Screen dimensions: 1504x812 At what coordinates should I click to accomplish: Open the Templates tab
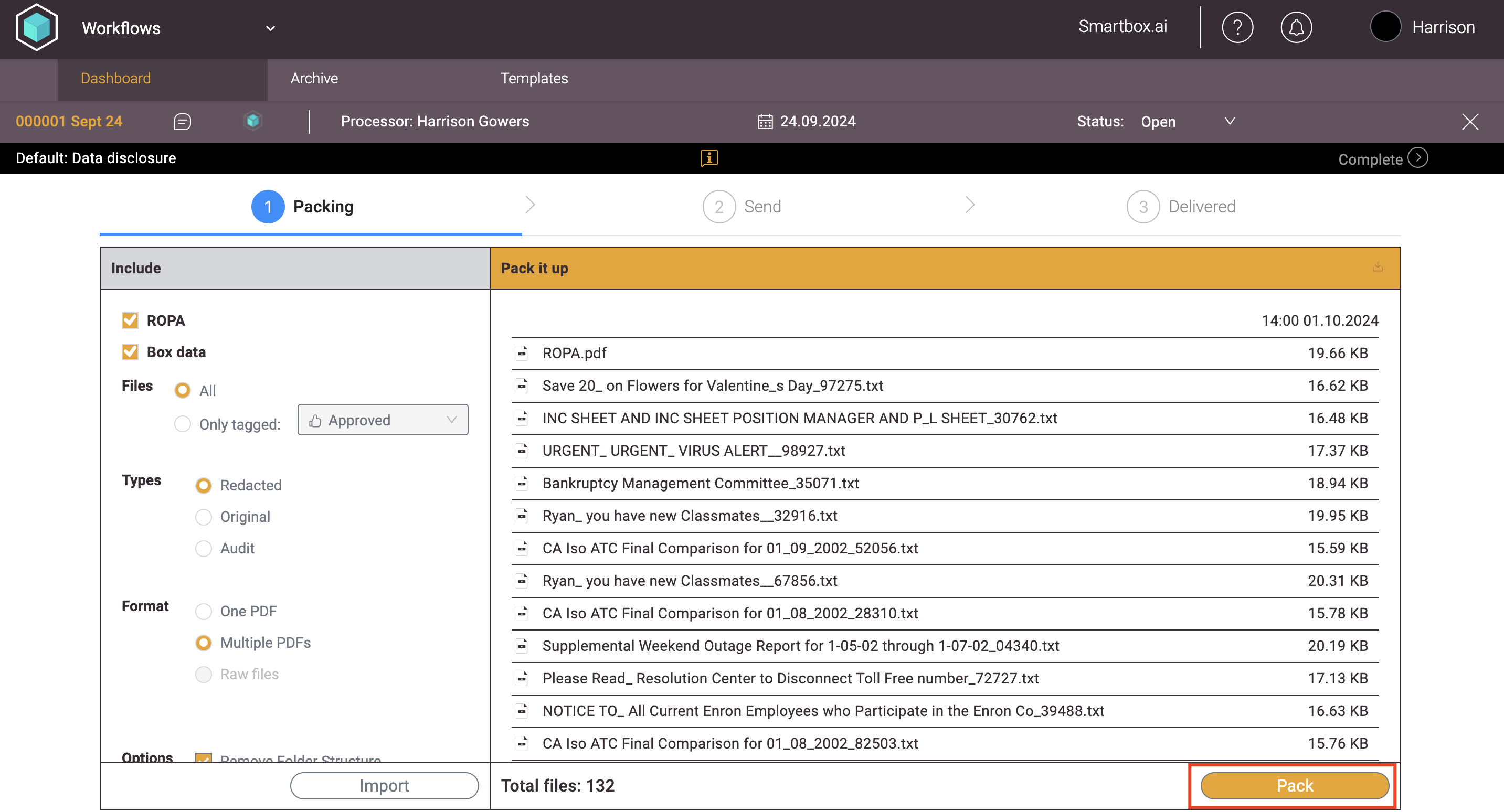pos(534,78)
